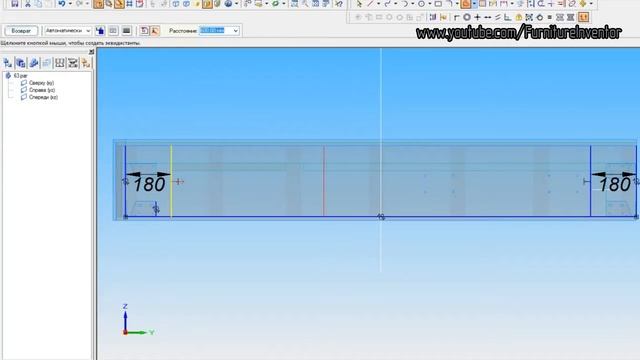640x360 pixels.
Task: Open the Offset tool dropdown arrow
Action: pos(474,4)
